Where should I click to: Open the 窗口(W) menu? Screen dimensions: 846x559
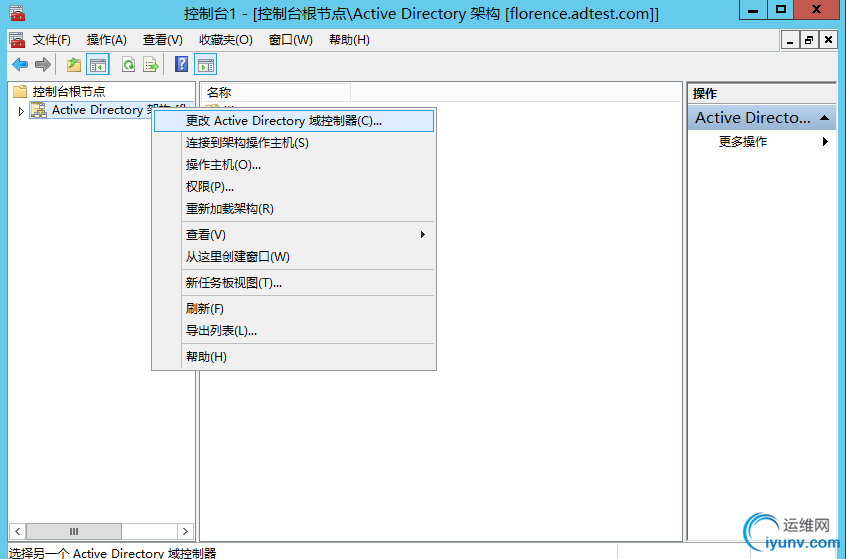click(290, 40)
